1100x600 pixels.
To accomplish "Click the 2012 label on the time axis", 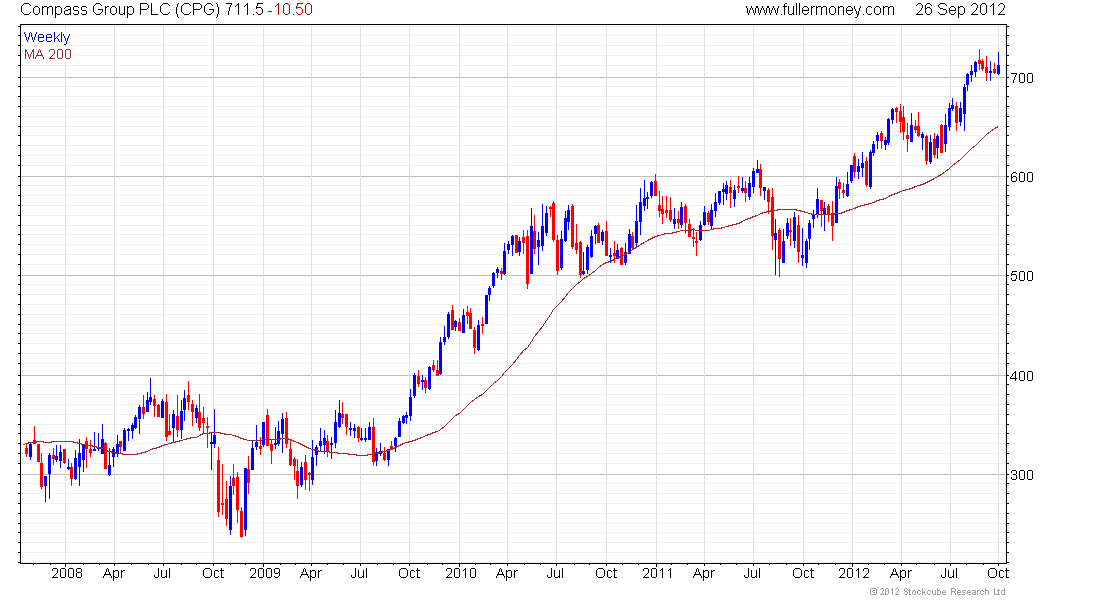I will pos(854,573).
